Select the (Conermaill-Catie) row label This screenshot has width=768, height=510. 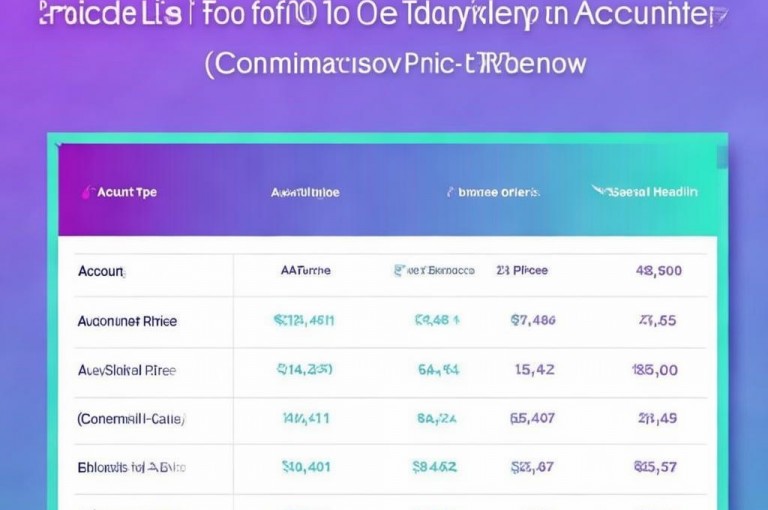coord(131,419)
